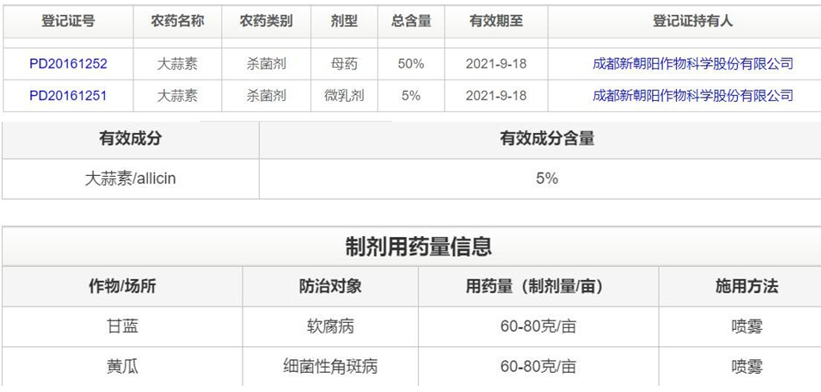821x392 pixels.
Task: Open registration link PD20161252
Action: coord(68,64)
